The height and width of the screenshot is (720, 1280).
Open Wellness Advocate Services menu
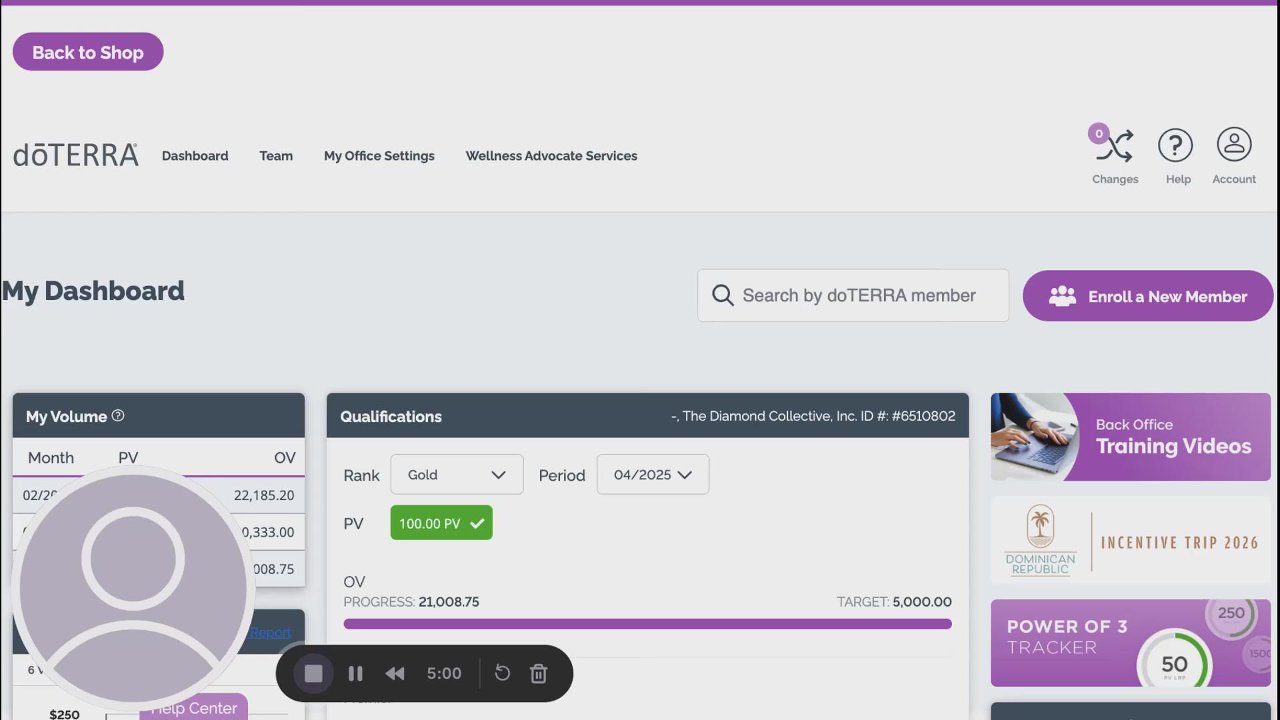tap(551, 156)
